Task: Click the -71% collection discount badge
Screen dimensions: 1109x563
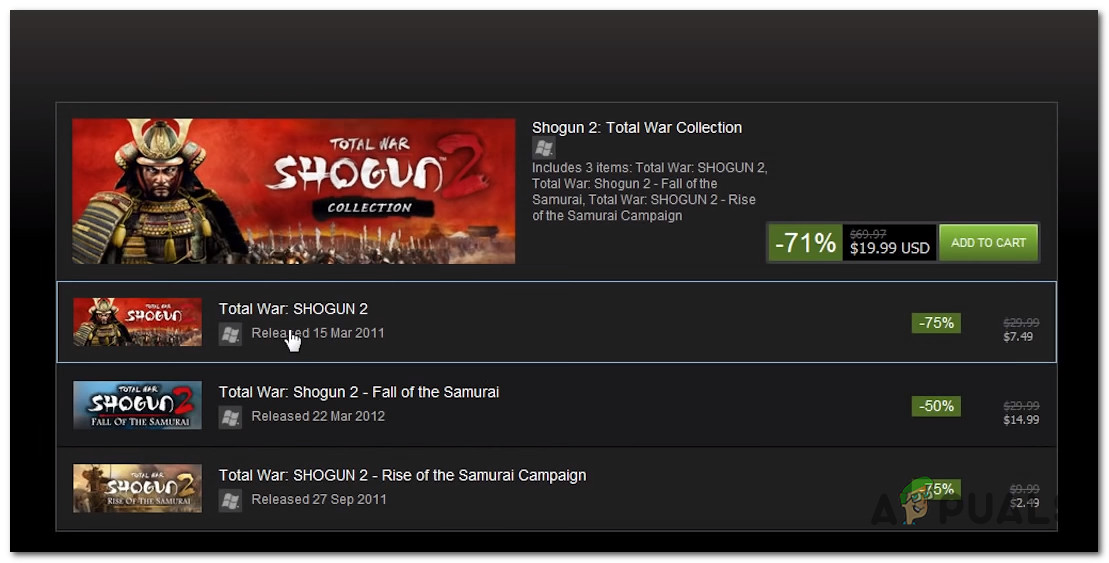Action: coord(805,243)
